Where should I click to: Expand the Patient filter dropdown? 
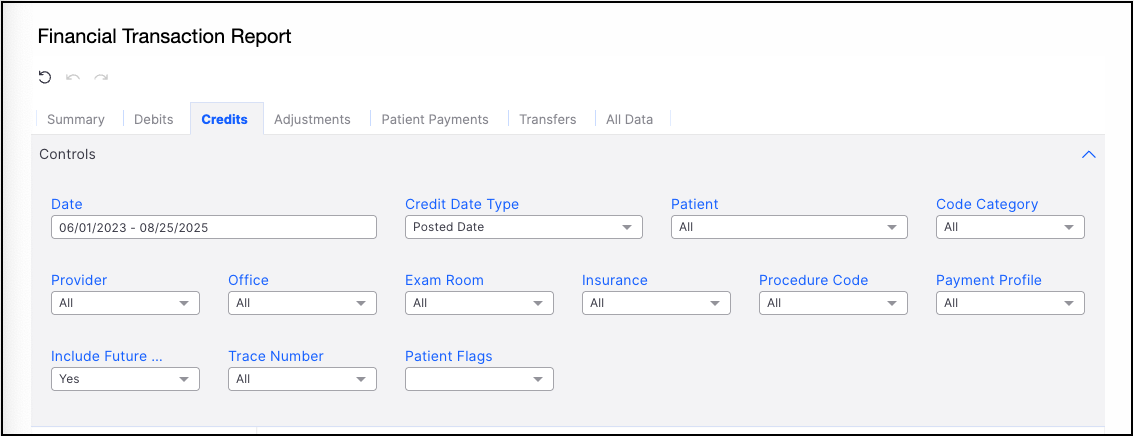point(789,227)
